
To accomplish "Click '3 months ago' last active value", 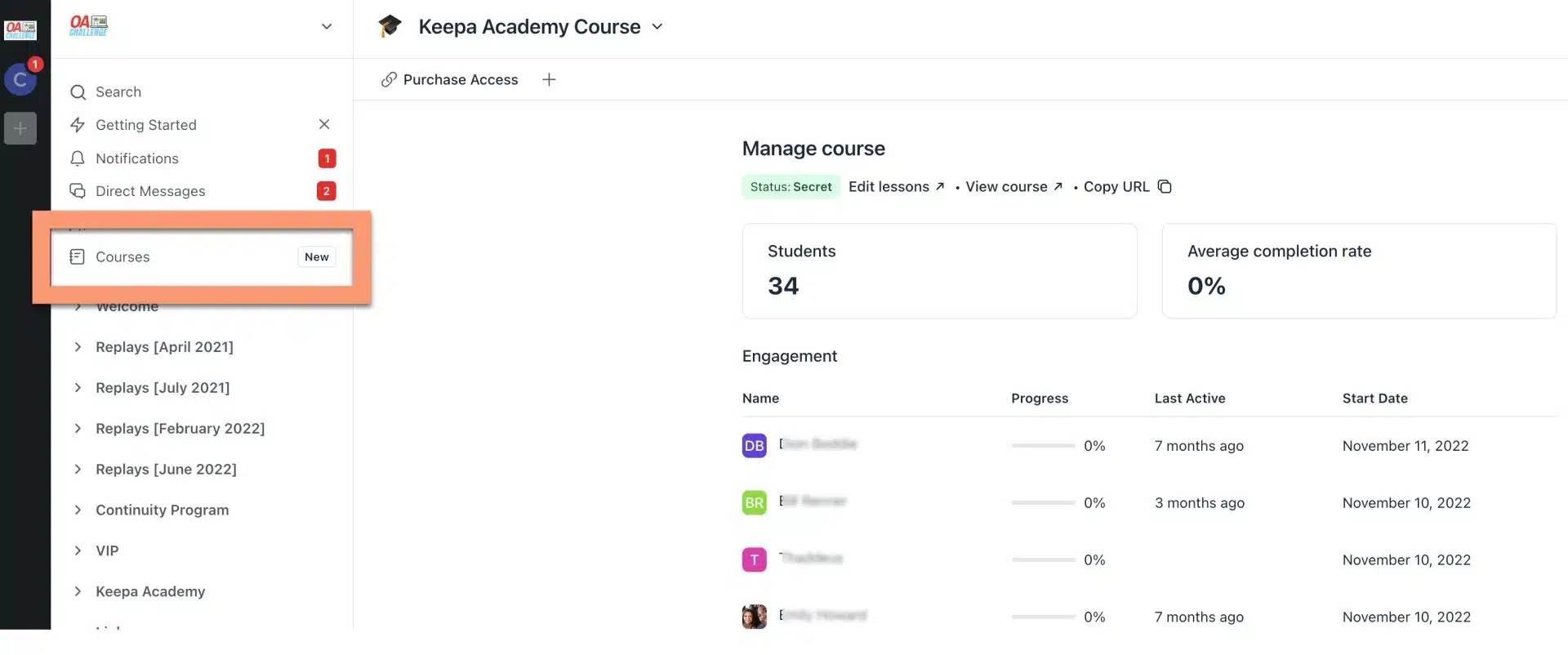I will pyautogui.click(x=1200, y=503).
